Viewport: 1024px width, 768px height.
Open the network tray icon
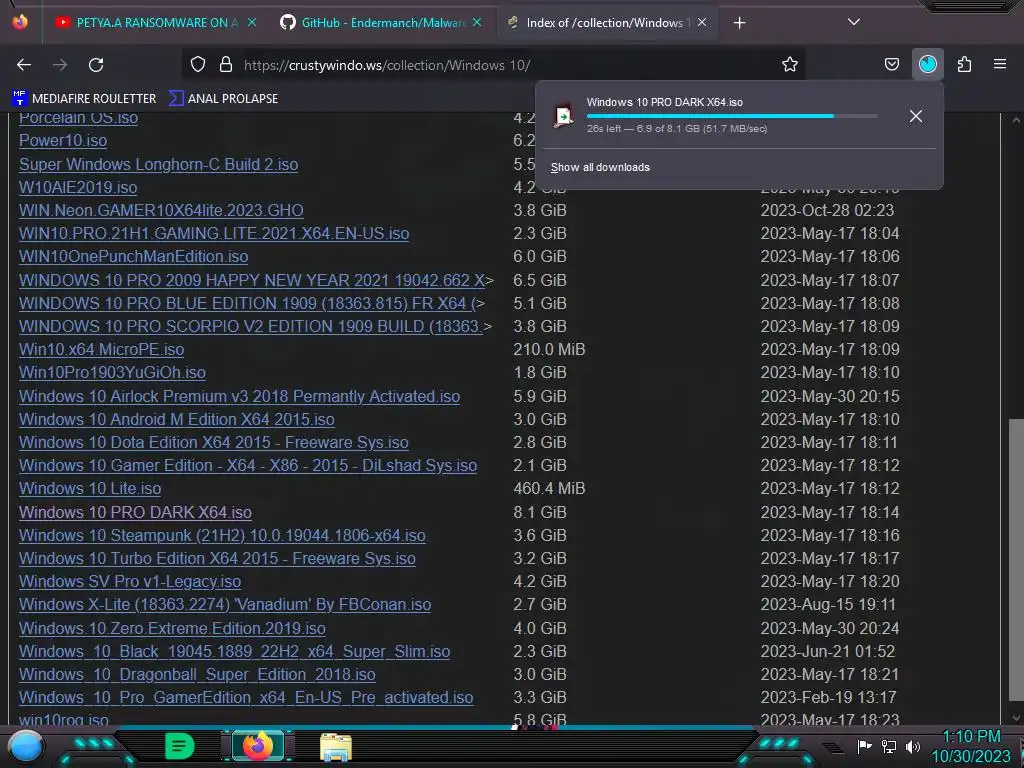coord(889,746)
